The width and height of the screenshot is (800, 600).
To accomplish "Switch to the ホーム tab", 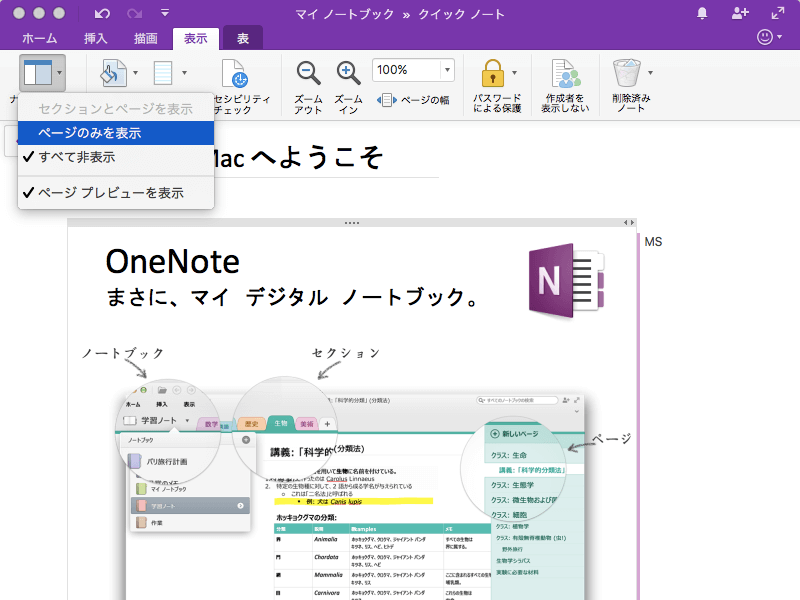I will [40, 38].
